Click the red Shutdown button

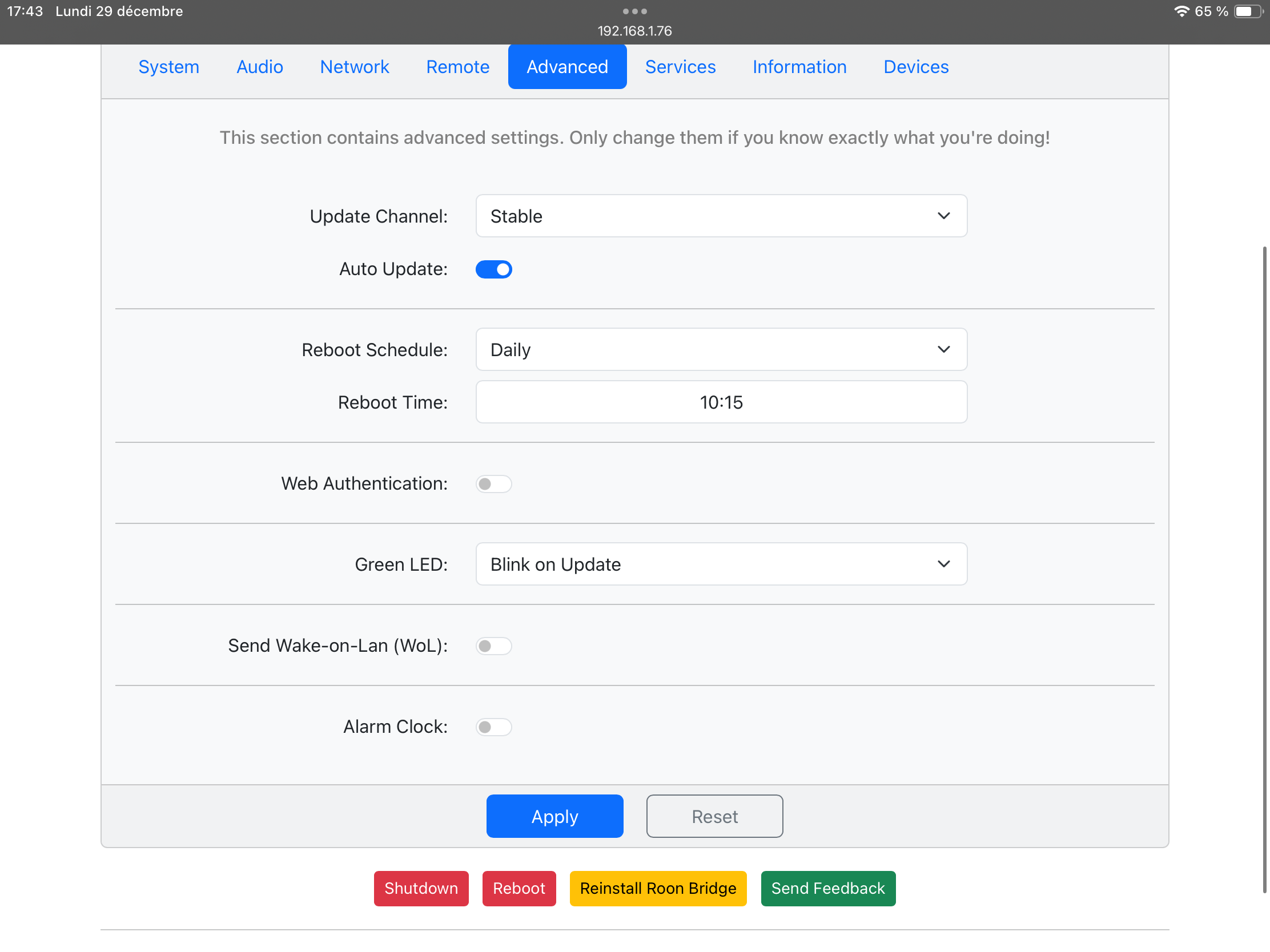pyautogui.click(x=421, y=888)
